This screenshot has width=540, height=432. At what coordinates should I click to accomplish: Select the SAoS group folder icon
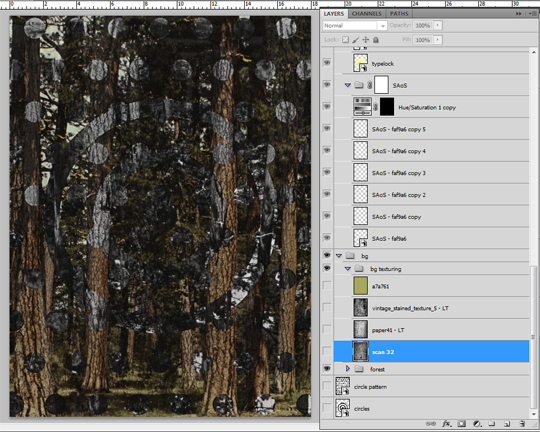[359, 85]
